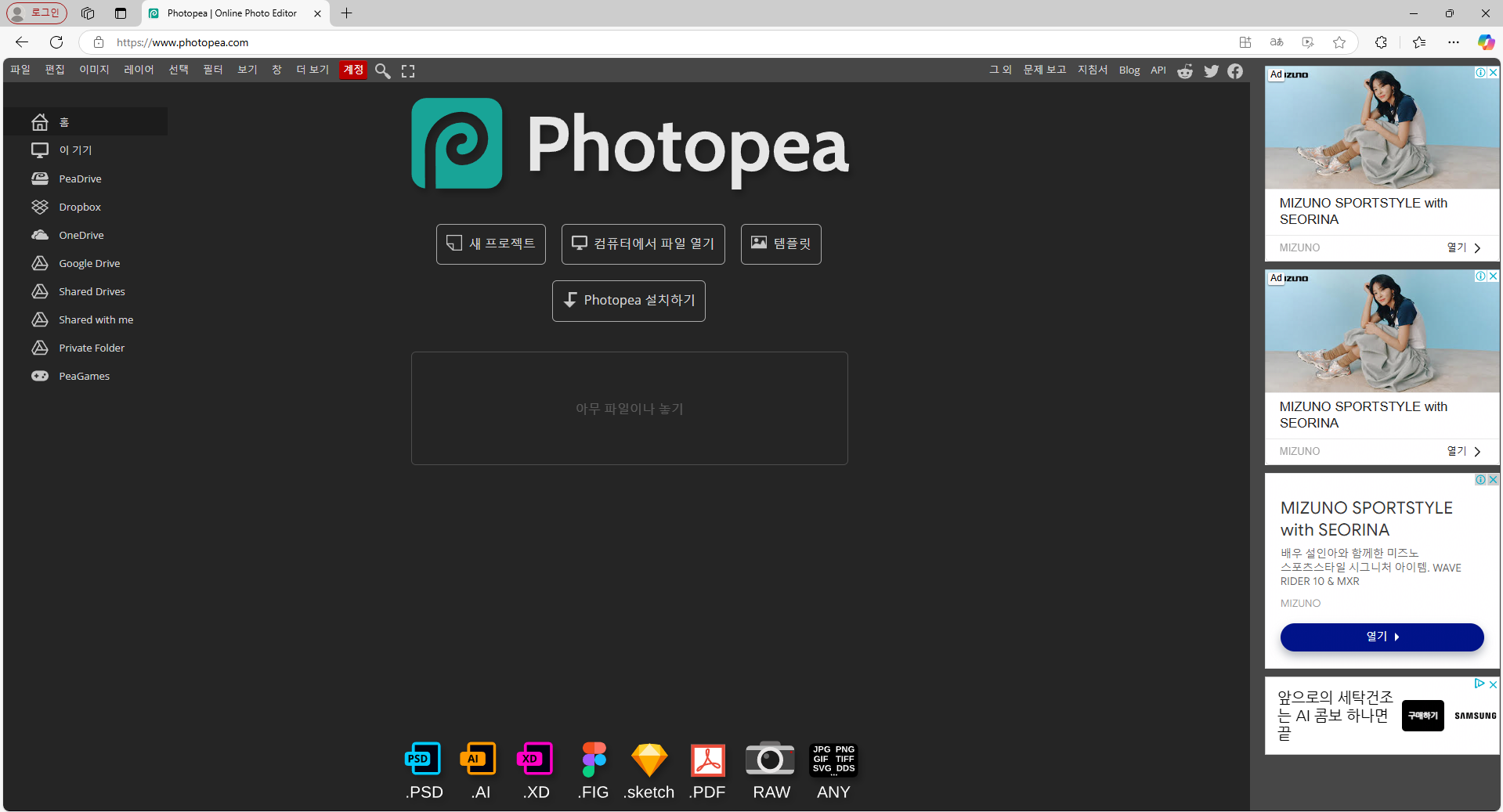Click the 템플릿 button

[781, 244]
